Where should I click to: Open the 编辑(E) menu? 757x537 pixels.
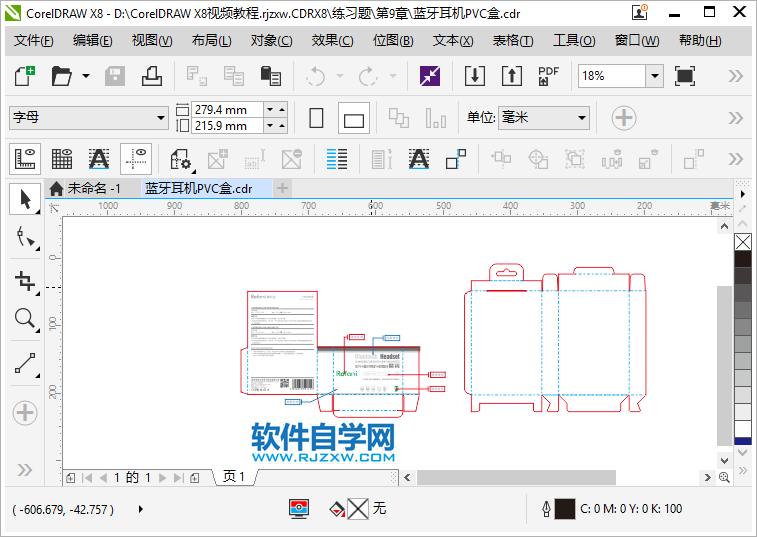(93, 41)
